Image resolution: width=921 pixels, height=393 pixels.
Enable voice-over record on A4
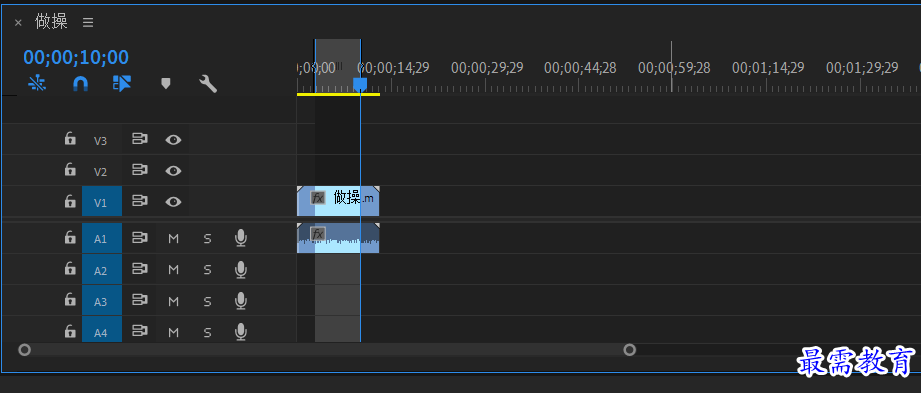[241, 332]
